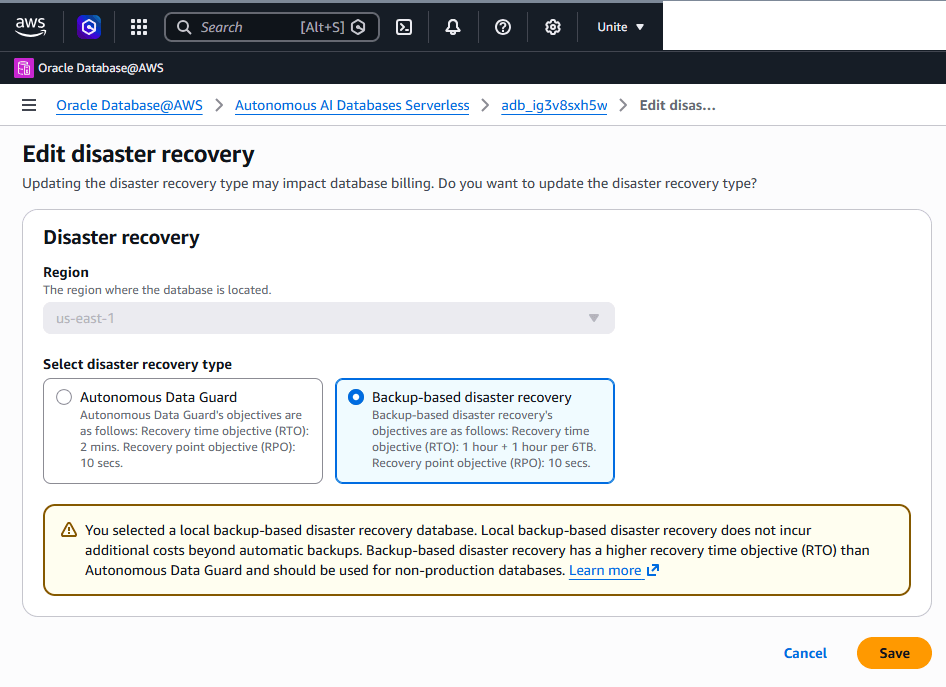Click the hexagon icon inside the search bar
Viewport: 946px width, 687px height.
358,27
